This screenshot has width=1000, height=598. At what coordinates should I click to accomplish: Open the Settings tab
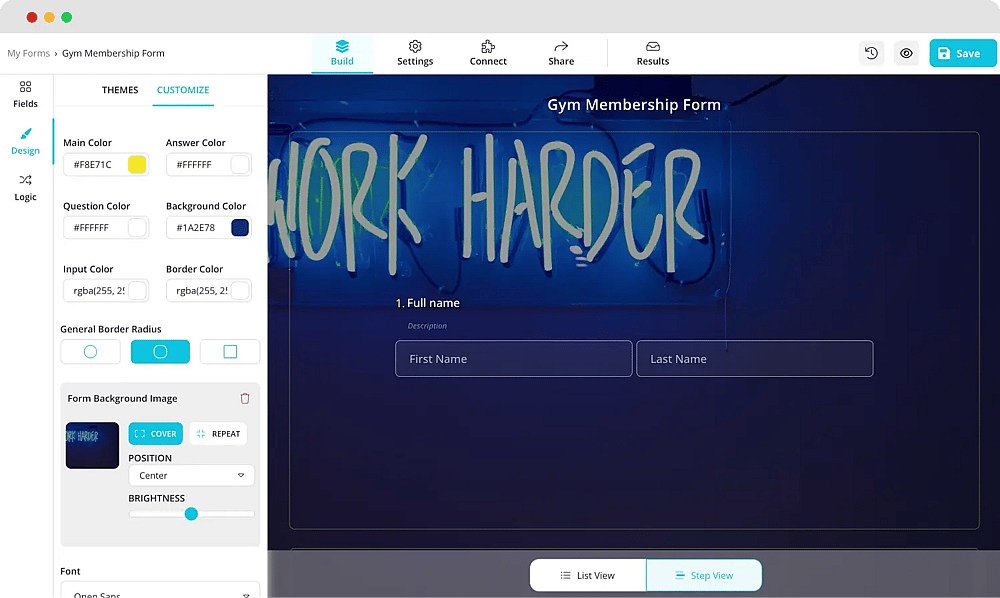point(415,54)
